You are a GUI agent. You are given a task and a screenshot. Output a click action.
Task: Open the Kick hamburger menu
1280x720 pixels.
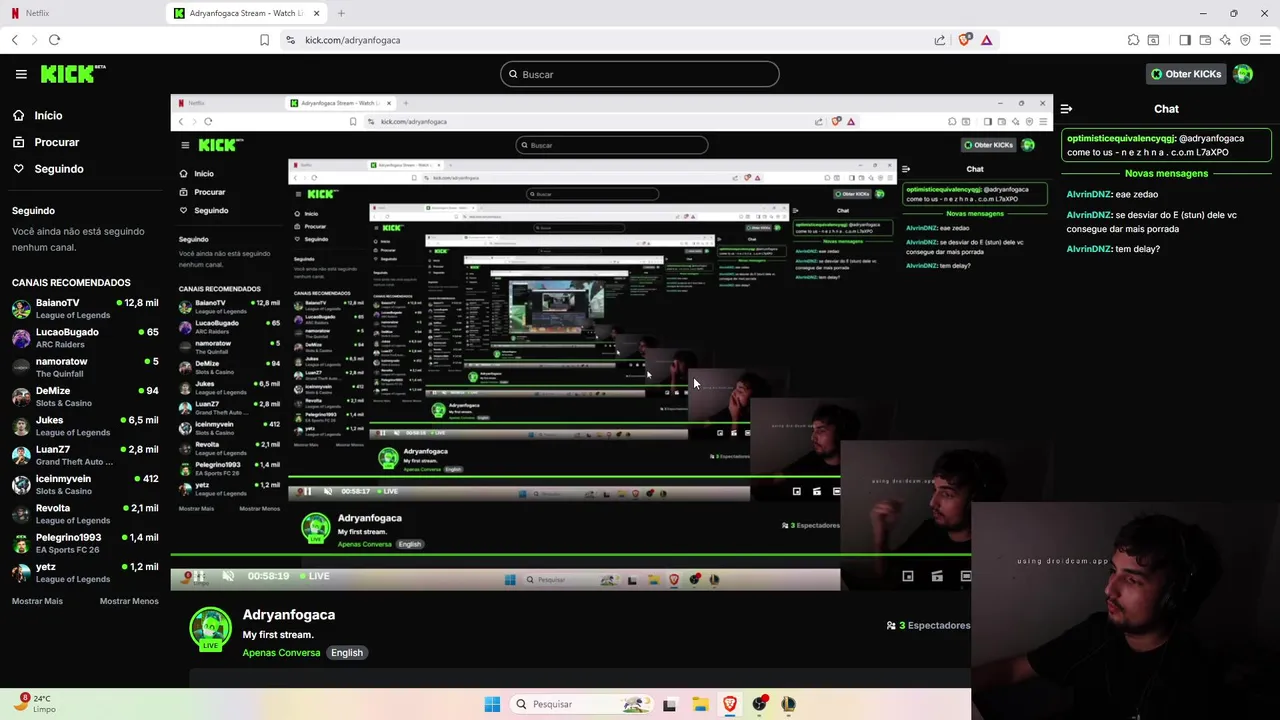click(21, 74)
